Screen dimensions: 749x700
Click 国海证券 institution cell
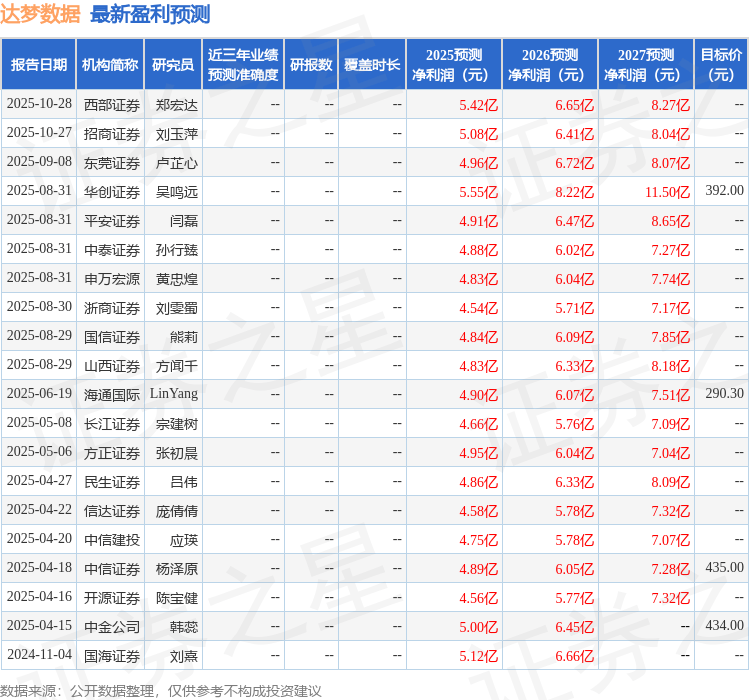point(112,656)
